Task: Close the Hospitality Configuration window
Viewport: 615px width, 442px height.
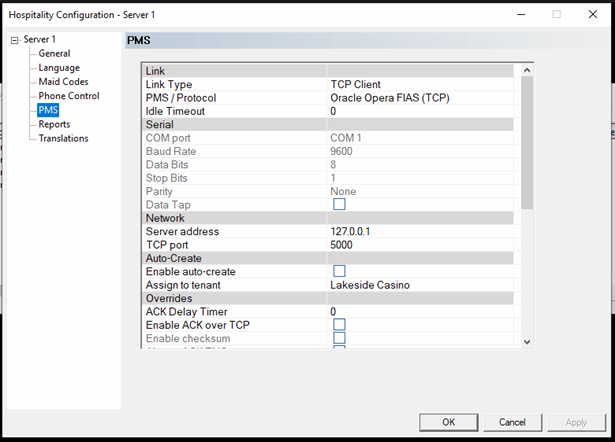Action: (x=593, y=13)
